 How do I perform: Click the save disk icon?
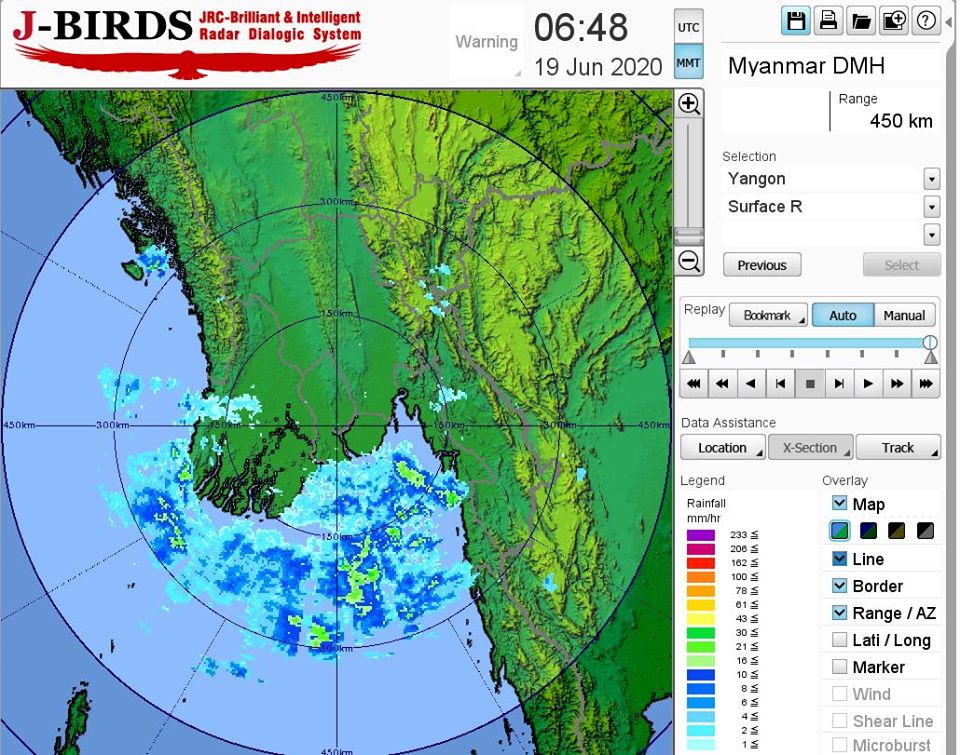(796, 21)
